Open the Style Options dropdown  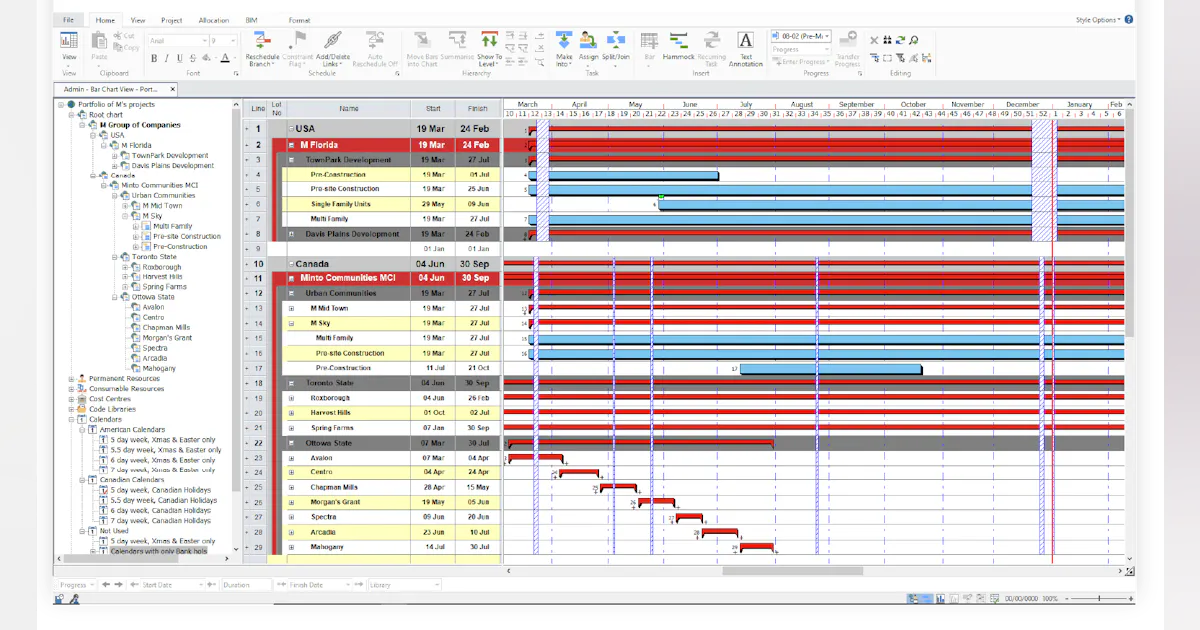tap(1098, 19)
